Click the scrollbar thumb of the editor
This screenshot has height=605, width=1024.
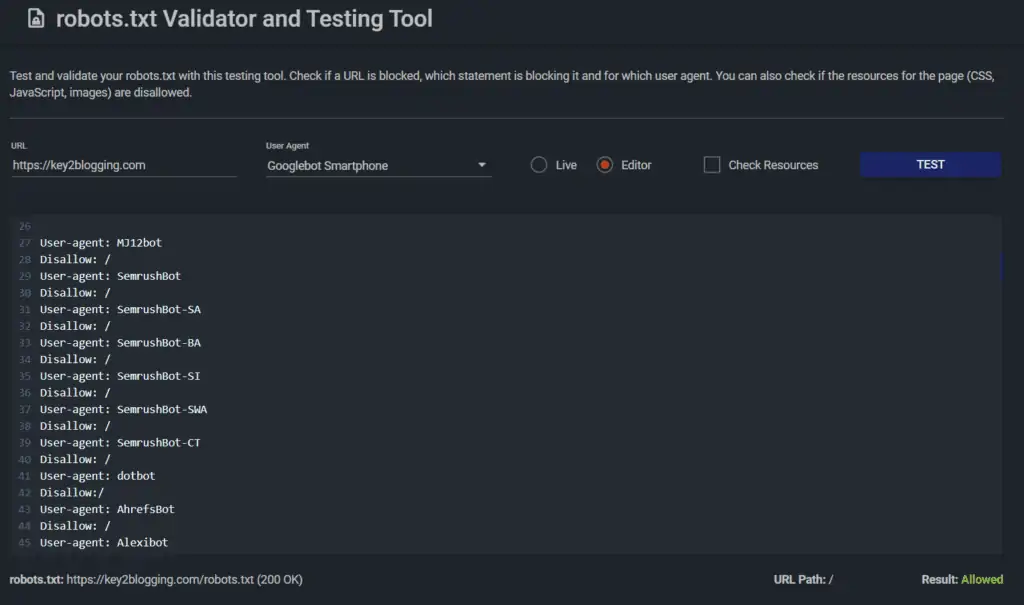(1000, 265)
